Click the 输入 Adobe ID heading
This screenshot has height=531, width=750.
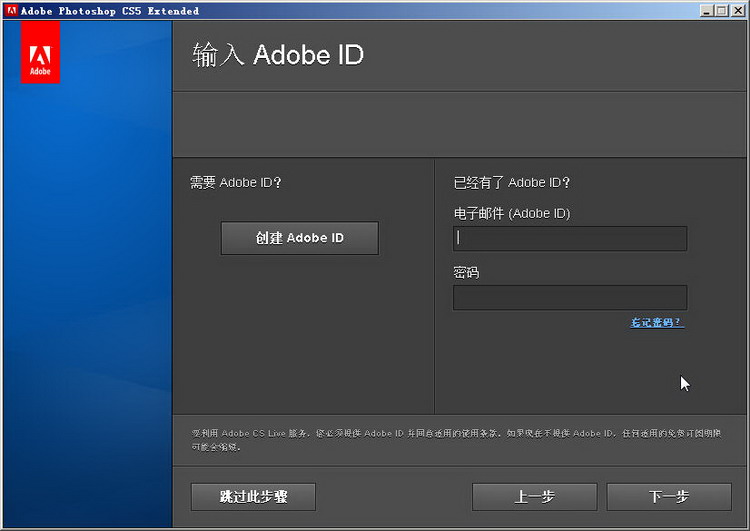pos(278,55)
